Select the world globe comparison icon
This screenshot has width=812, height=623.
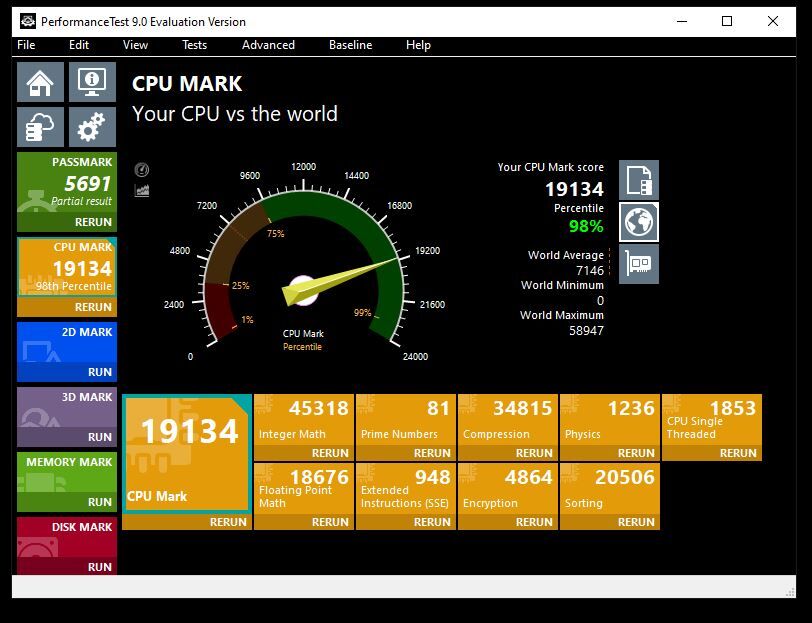[x=639, y=222]
